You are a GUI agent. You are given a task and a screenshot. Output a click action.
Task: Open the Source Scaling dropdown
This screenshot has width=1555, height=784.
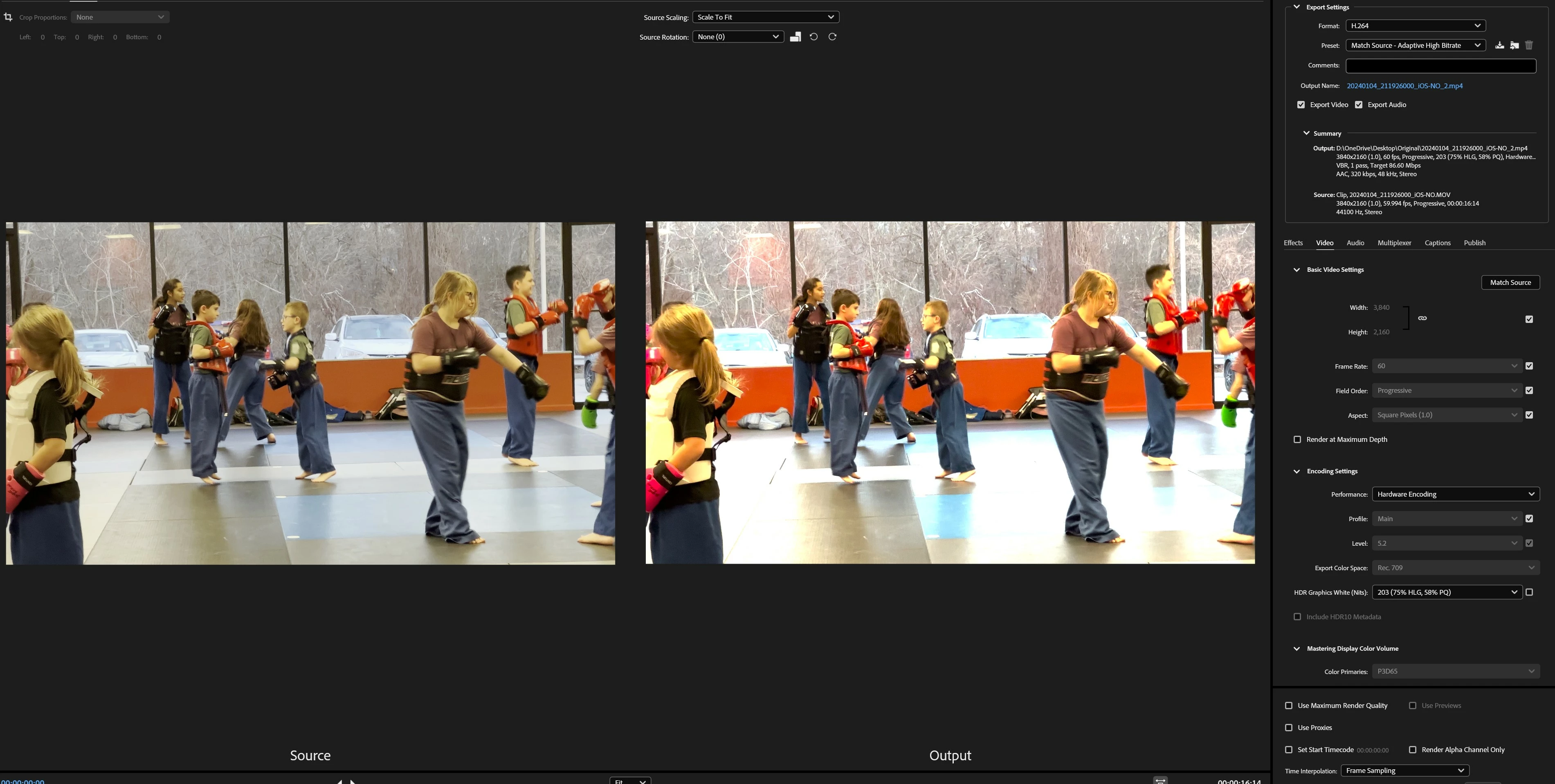765,18
